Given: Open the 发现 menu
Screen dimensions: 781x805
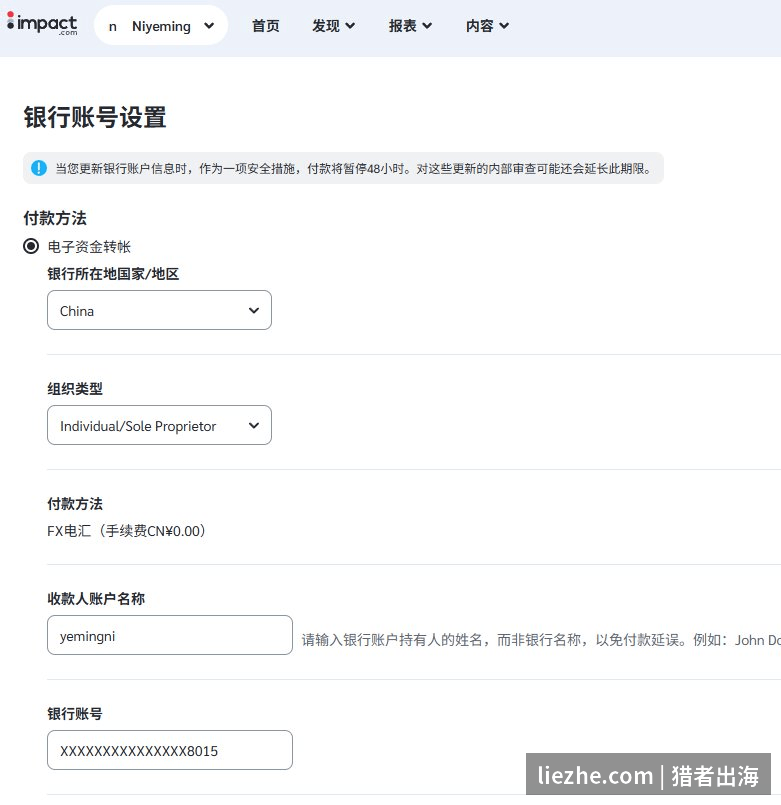Looking at the screenshot, I should click(333, 26).
